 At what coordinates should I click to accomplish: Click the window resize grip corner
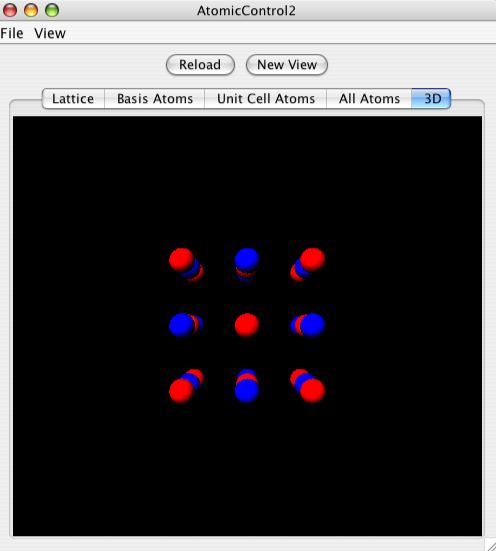coord(490,545)
